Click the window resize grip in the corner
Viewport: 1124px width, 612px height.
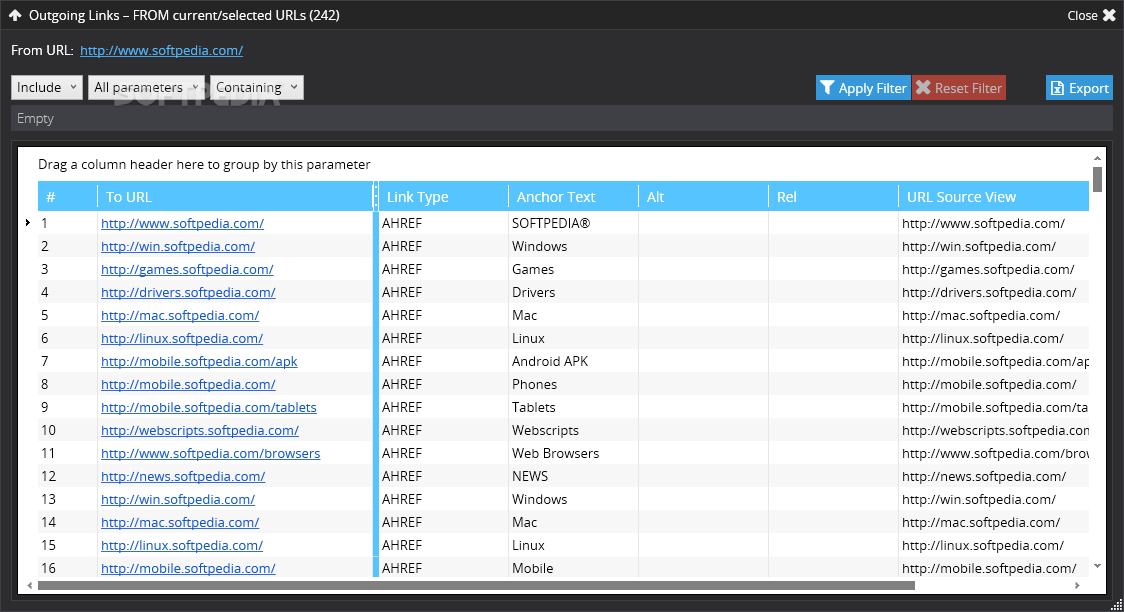[1116, 605]
